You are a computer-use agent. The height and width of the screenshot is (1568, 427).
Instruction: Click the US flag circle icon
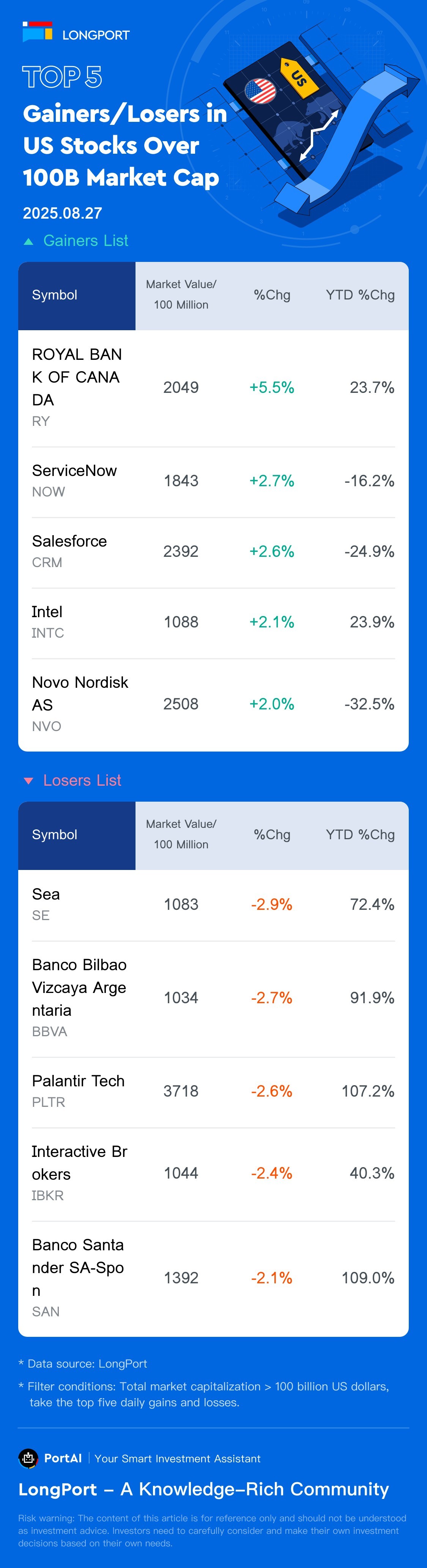260,91
